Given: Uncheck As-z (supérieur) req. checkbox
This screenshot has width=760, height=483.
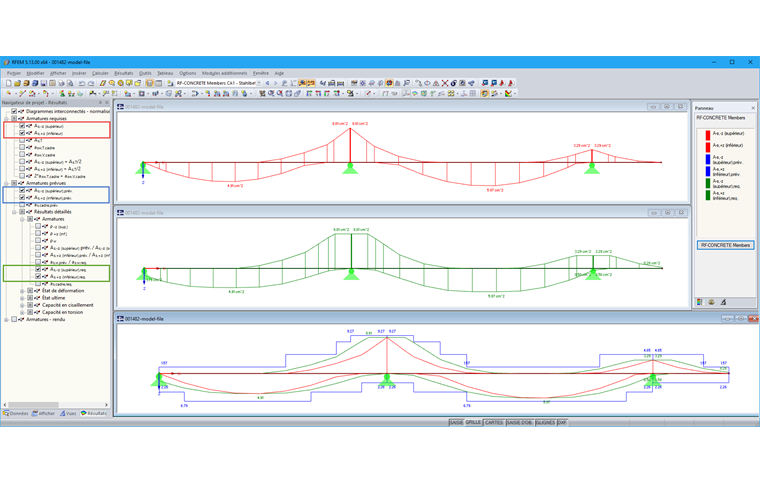Looking at the screenshot, I should click(x=38, y=269).
